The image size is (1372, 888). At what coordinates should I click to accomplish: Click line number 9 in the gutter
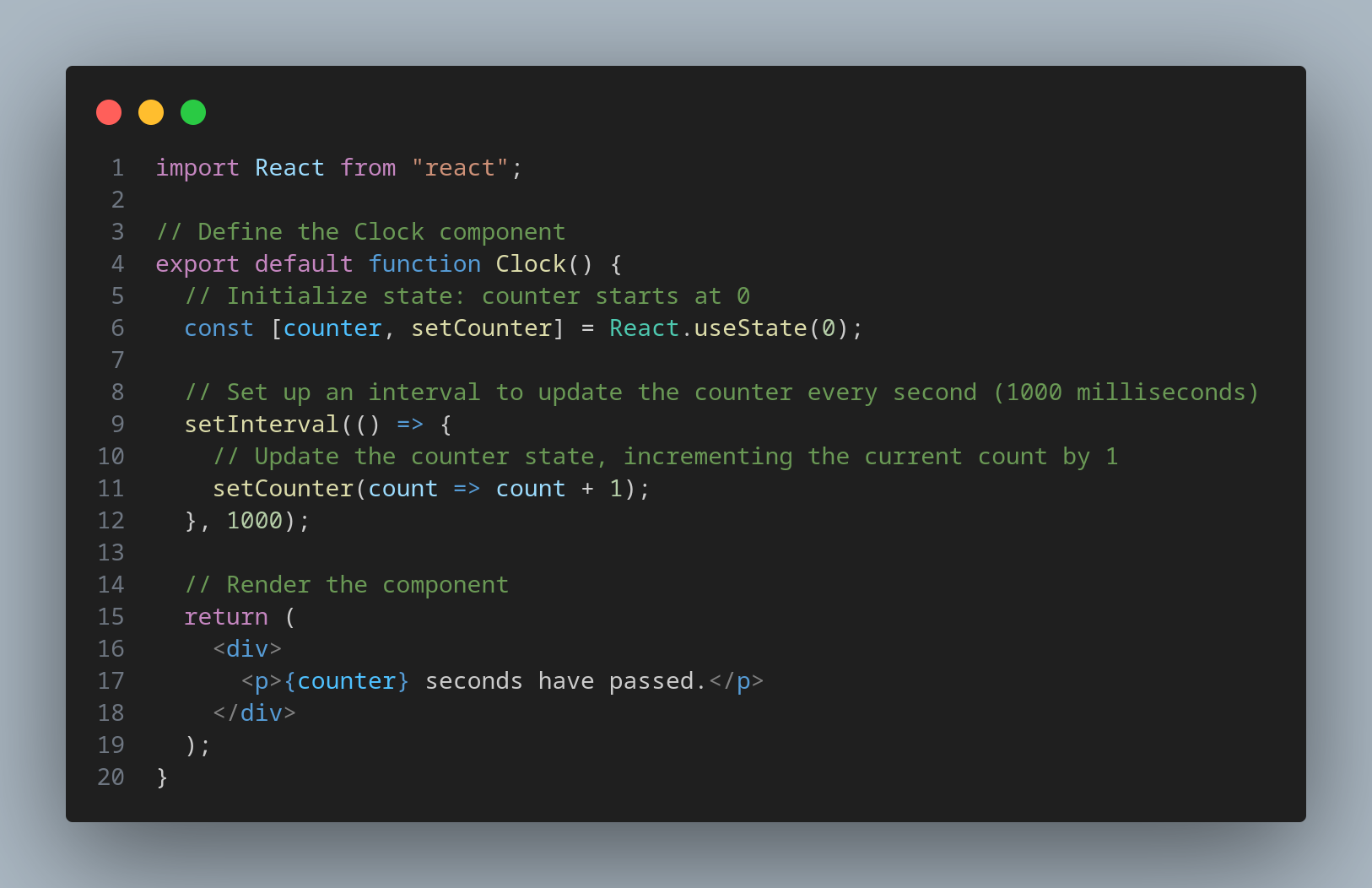(x=118, y=425)
